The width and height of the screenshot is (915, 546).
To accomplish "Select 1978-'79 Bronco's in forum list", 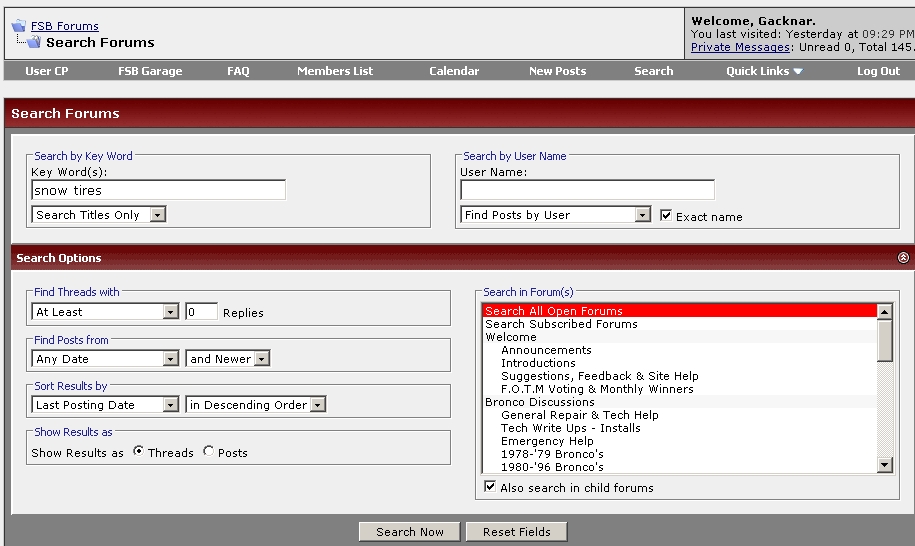I will pyautogui.click(x=680, y=454).
